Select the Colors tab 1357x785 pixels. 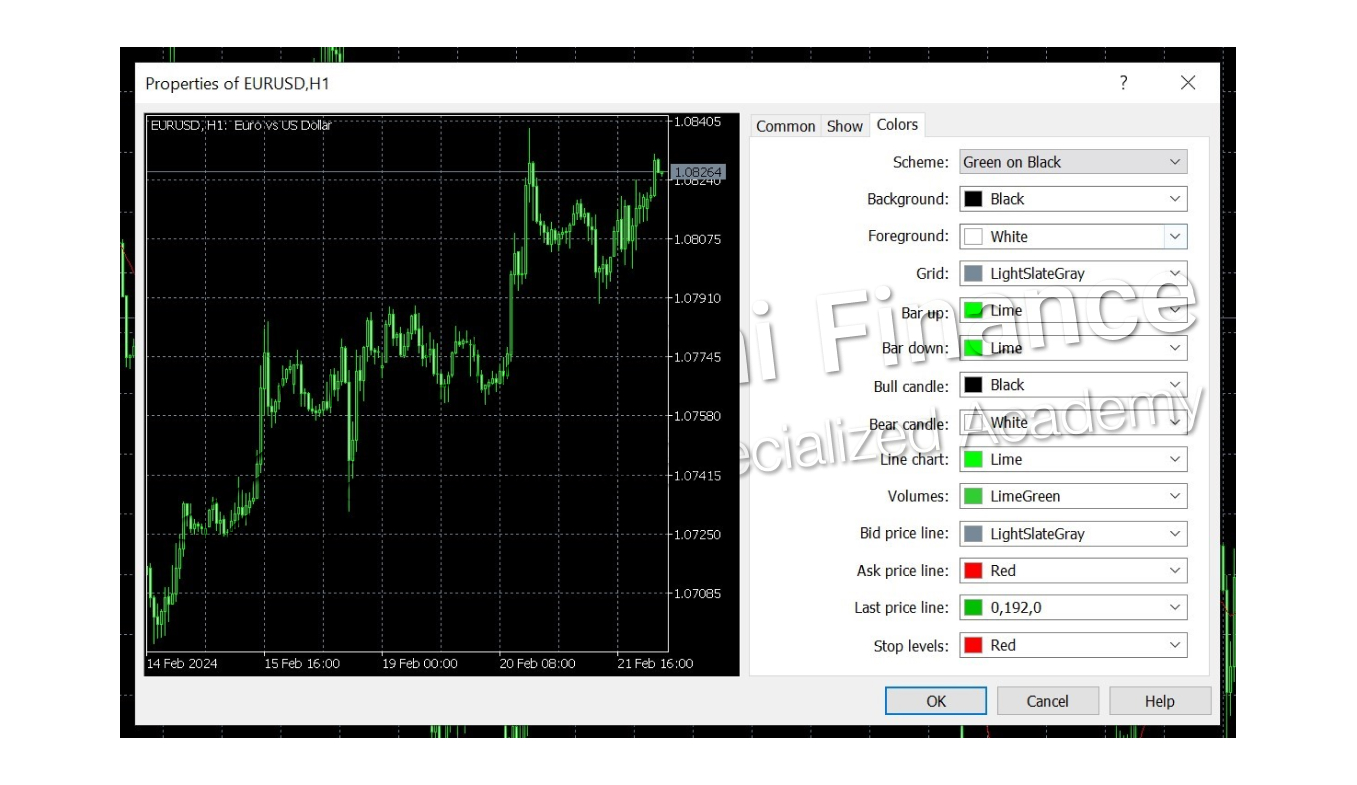tap(897, 125)
